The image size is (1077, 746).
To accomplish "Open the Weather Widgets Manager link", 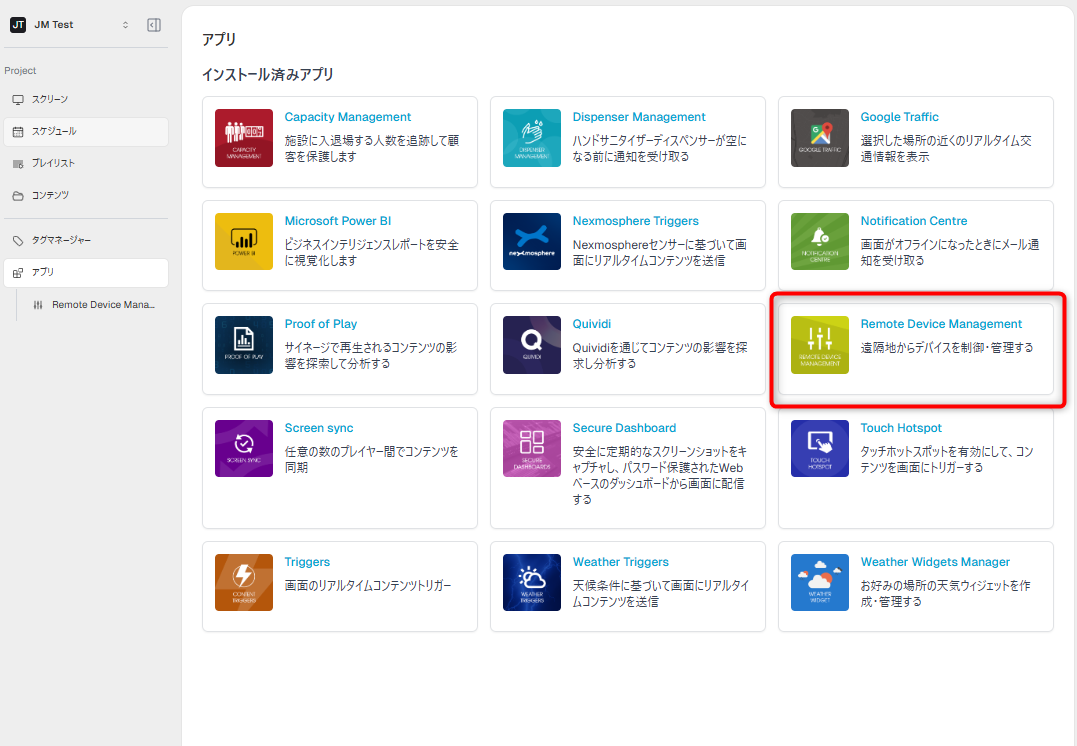I will (935, 561).
